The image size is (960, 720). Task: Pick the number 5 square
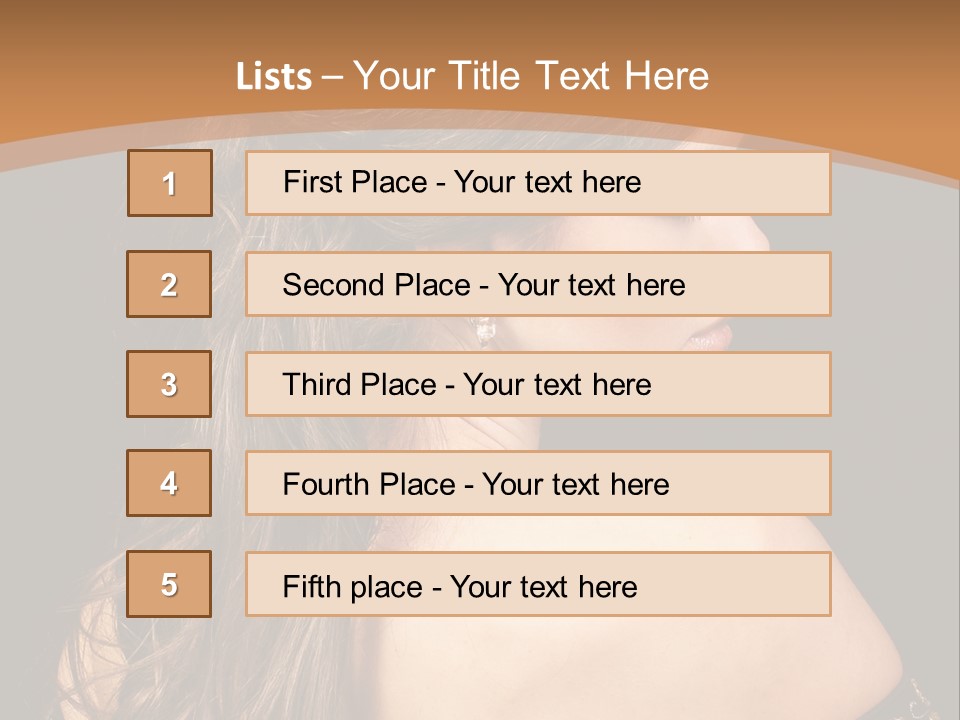click(x=169, y=584)
